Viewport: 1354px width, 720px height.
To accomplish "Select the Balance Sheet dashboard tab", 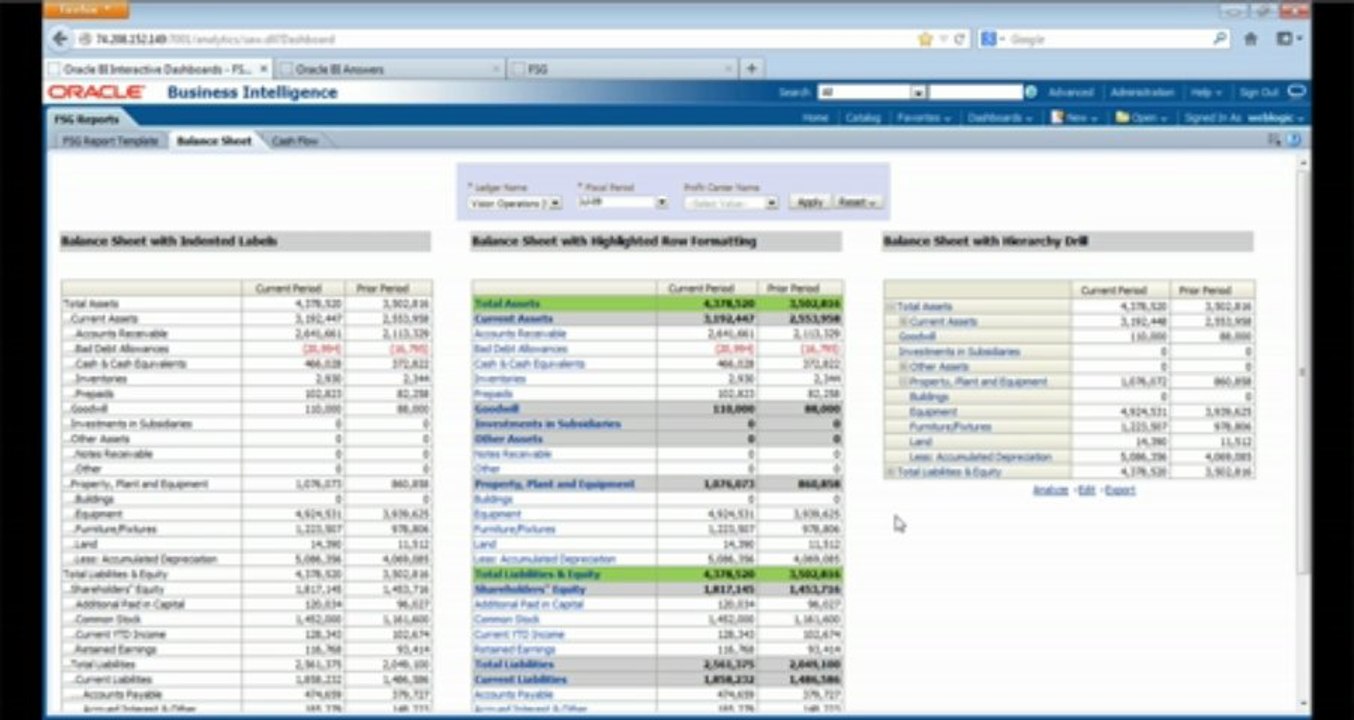I will 214,141.
